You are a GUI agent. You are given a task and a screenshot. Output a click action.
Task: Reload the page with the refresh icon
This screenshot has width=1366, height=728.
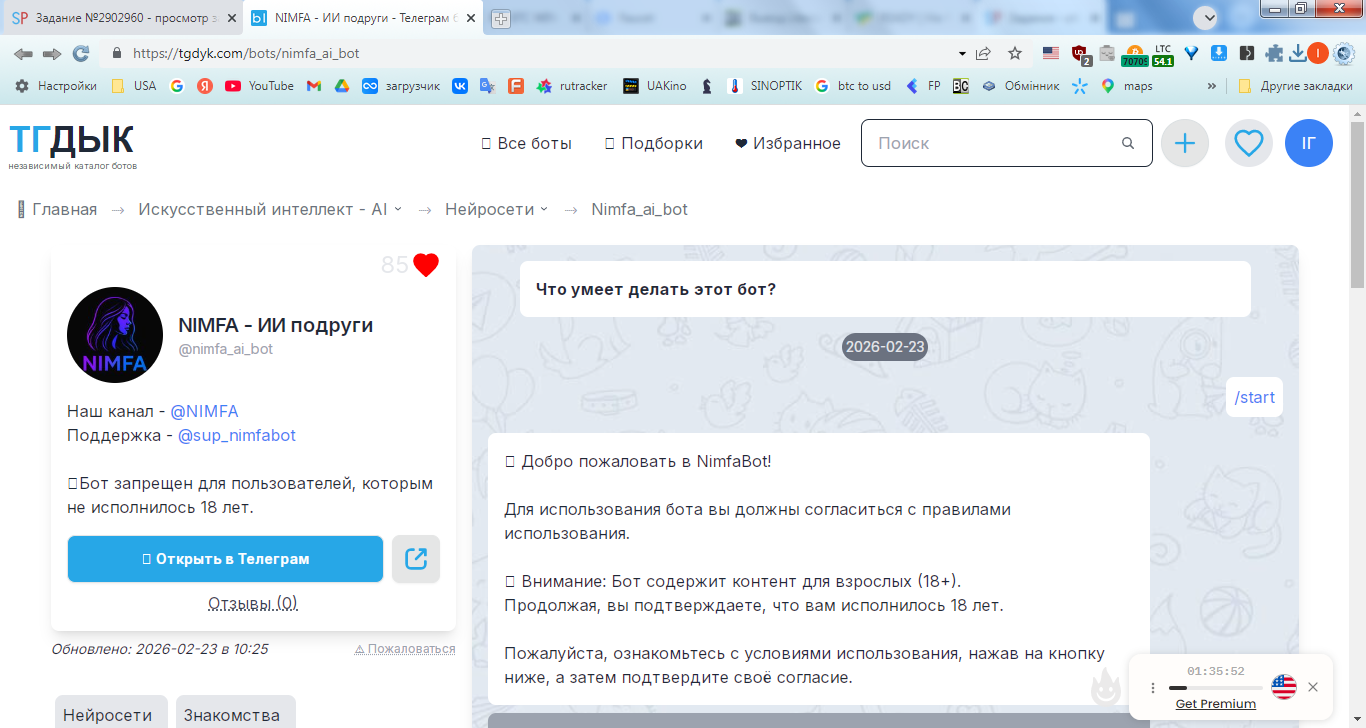[81, 53]
